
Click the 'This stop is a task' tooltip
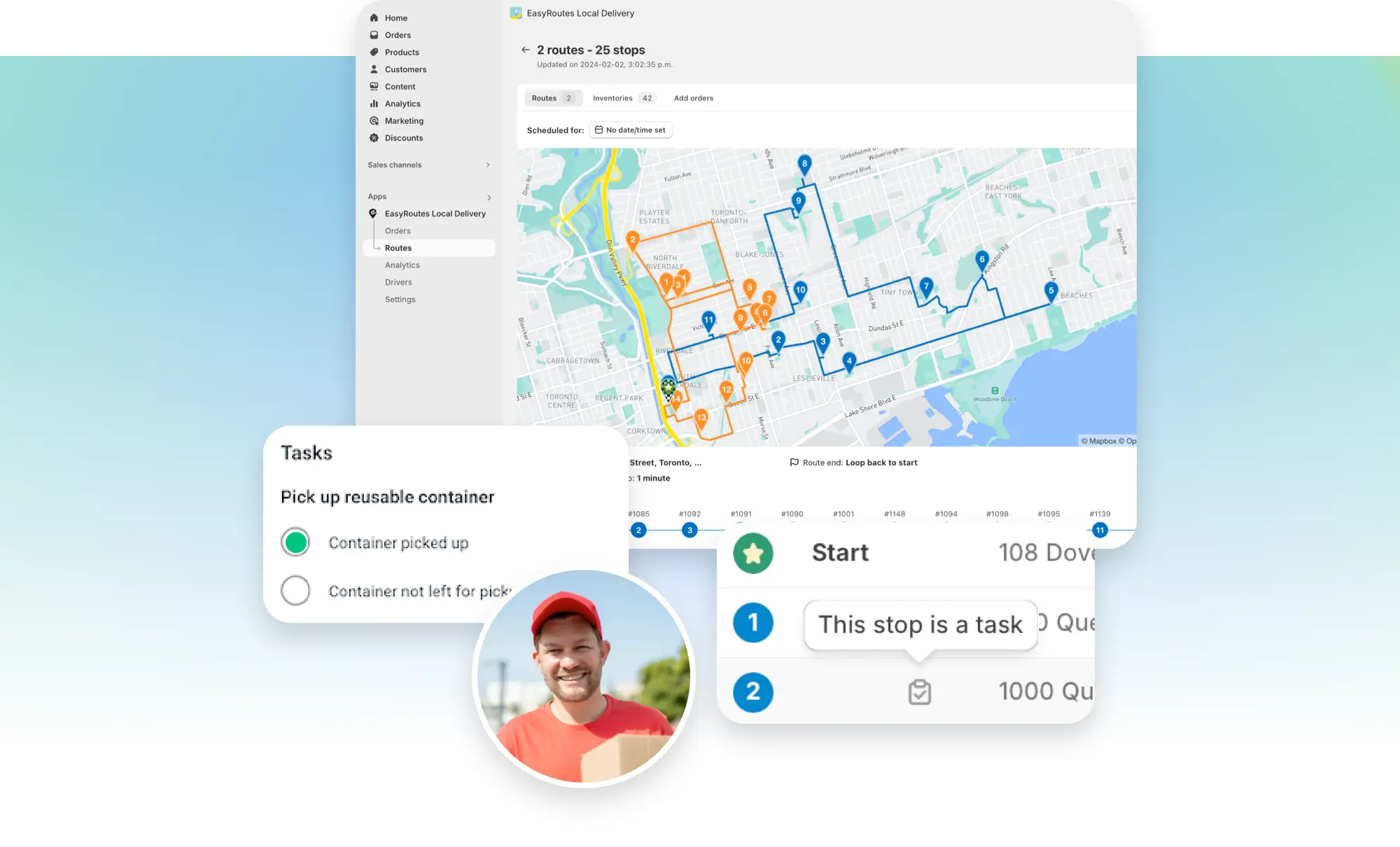tap(920, 624)
